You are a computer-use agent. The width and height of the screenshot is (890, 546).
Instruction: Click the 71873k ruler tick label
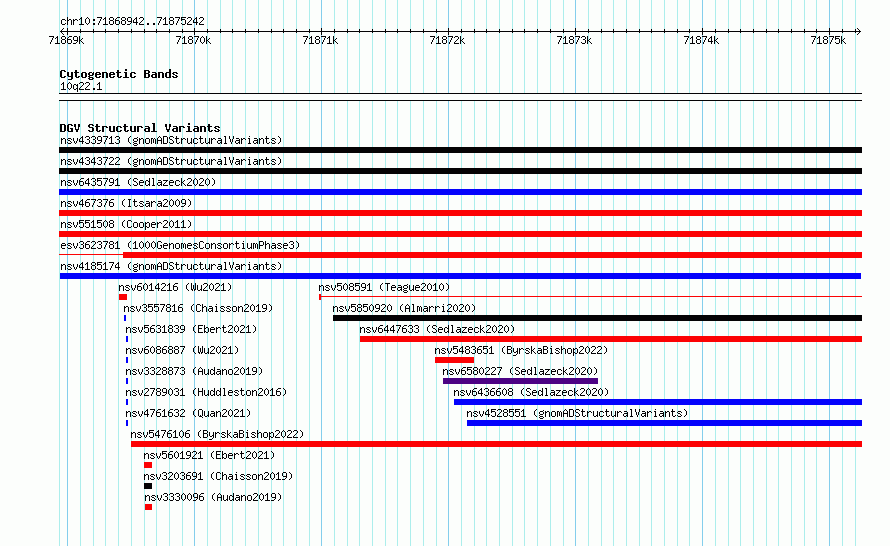click(574, 40)
